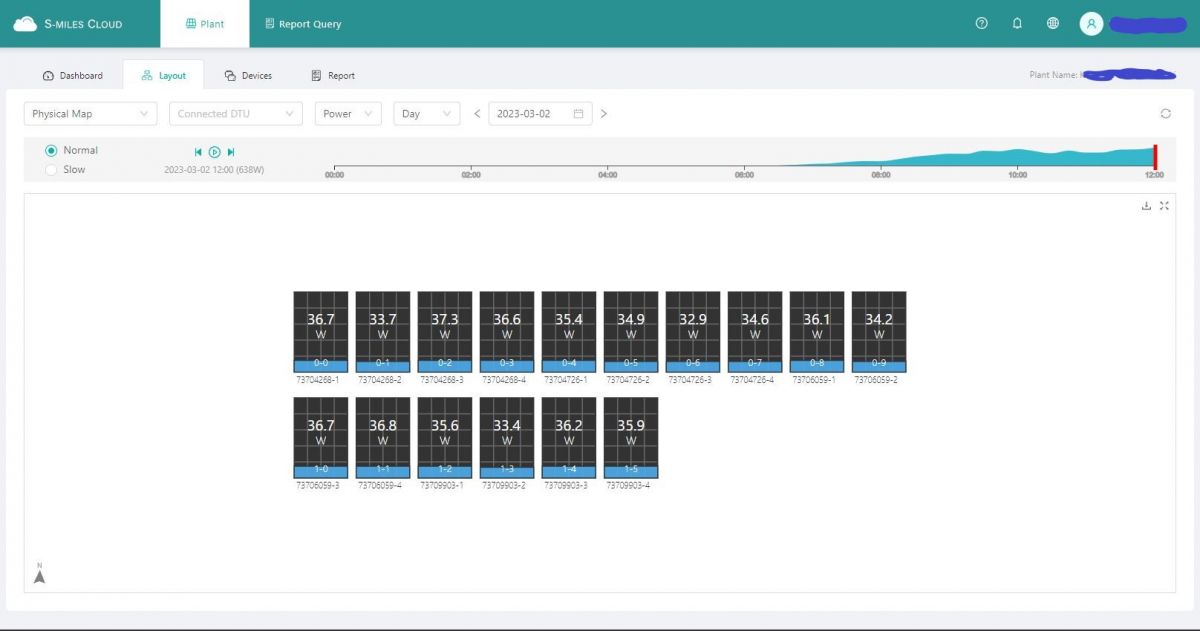Open the Connected DTU dropdown
This screenshot has width=1200, height=631.
[x=236, y=114]
